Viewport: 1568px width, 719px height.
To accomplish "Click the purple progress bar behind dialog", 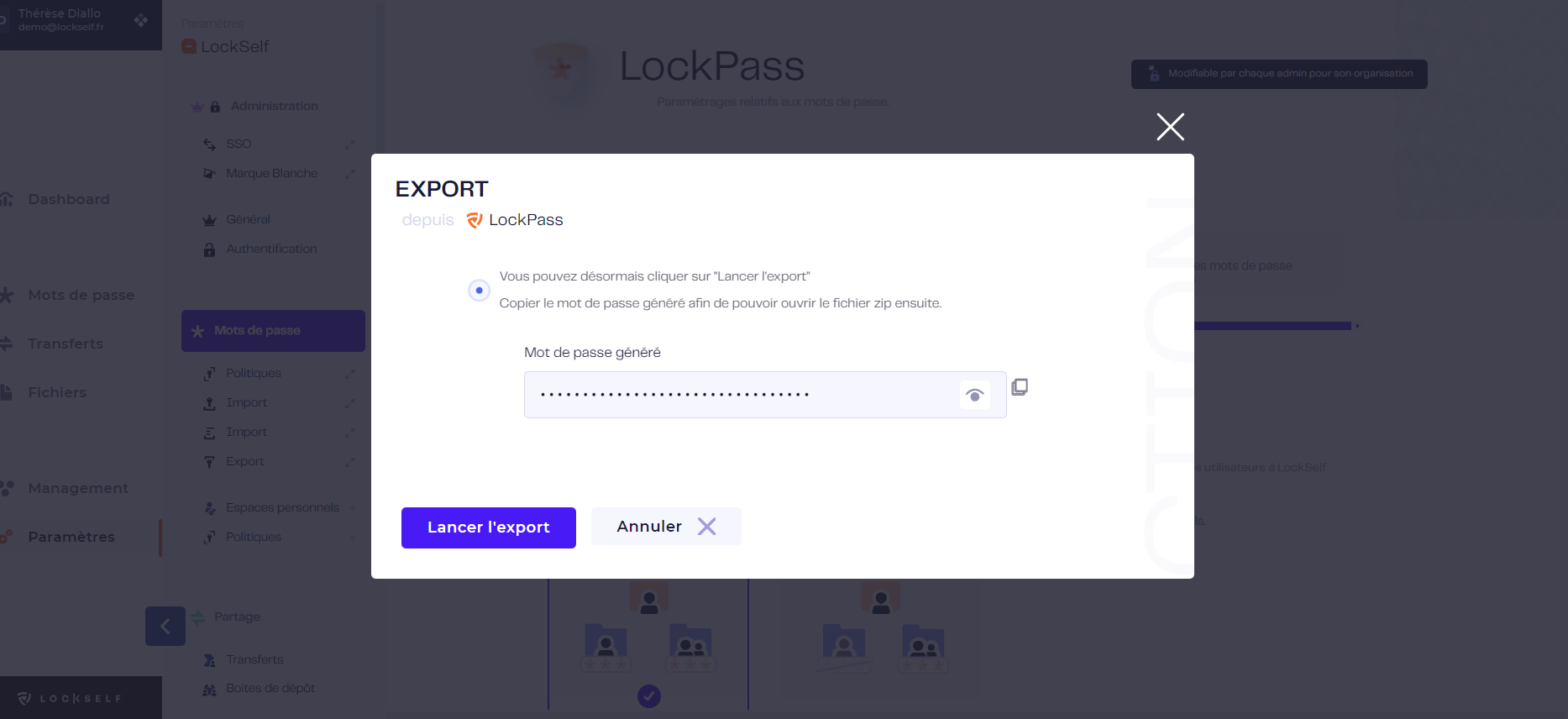I will point(1272,326).
